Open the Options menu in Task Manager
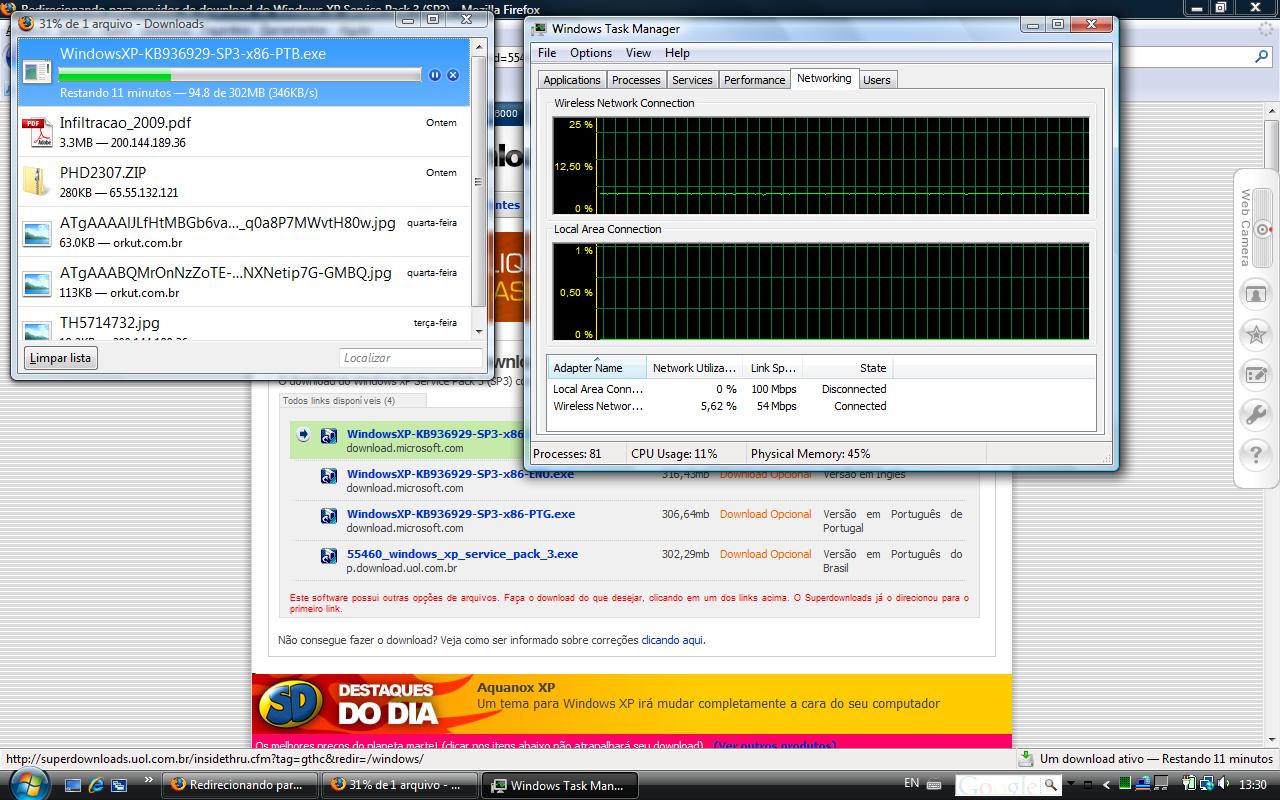The height and width of the screenshot is (800, 1280). [591, 53]
